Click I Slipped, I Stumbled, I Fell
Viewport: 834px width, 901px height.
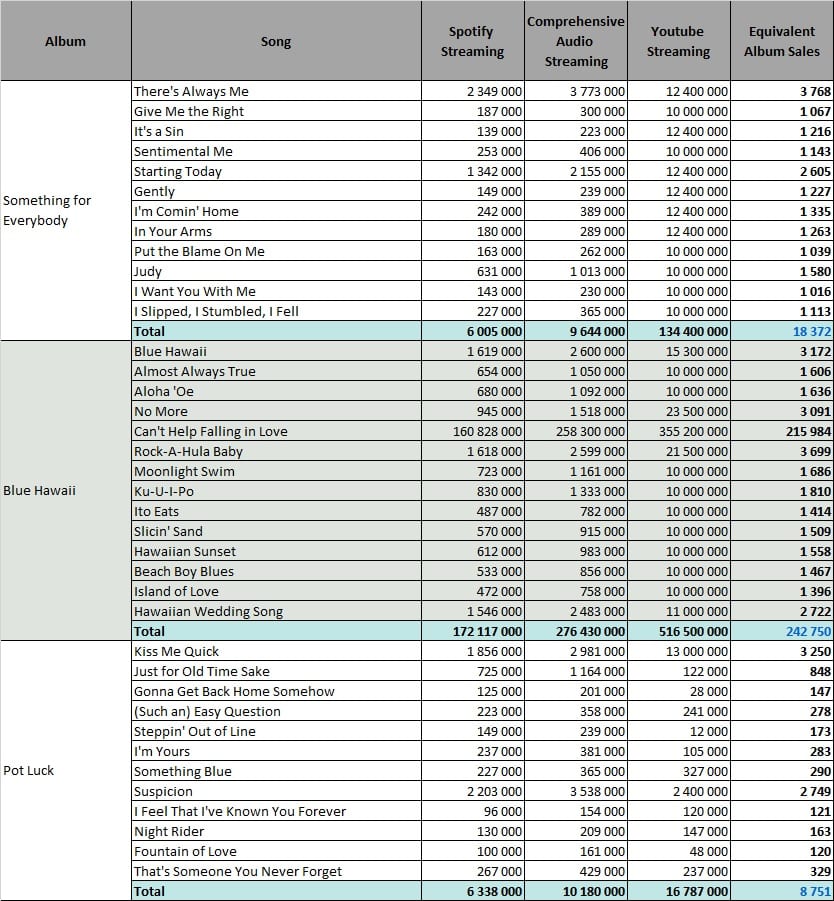click(x=276, y=311)
